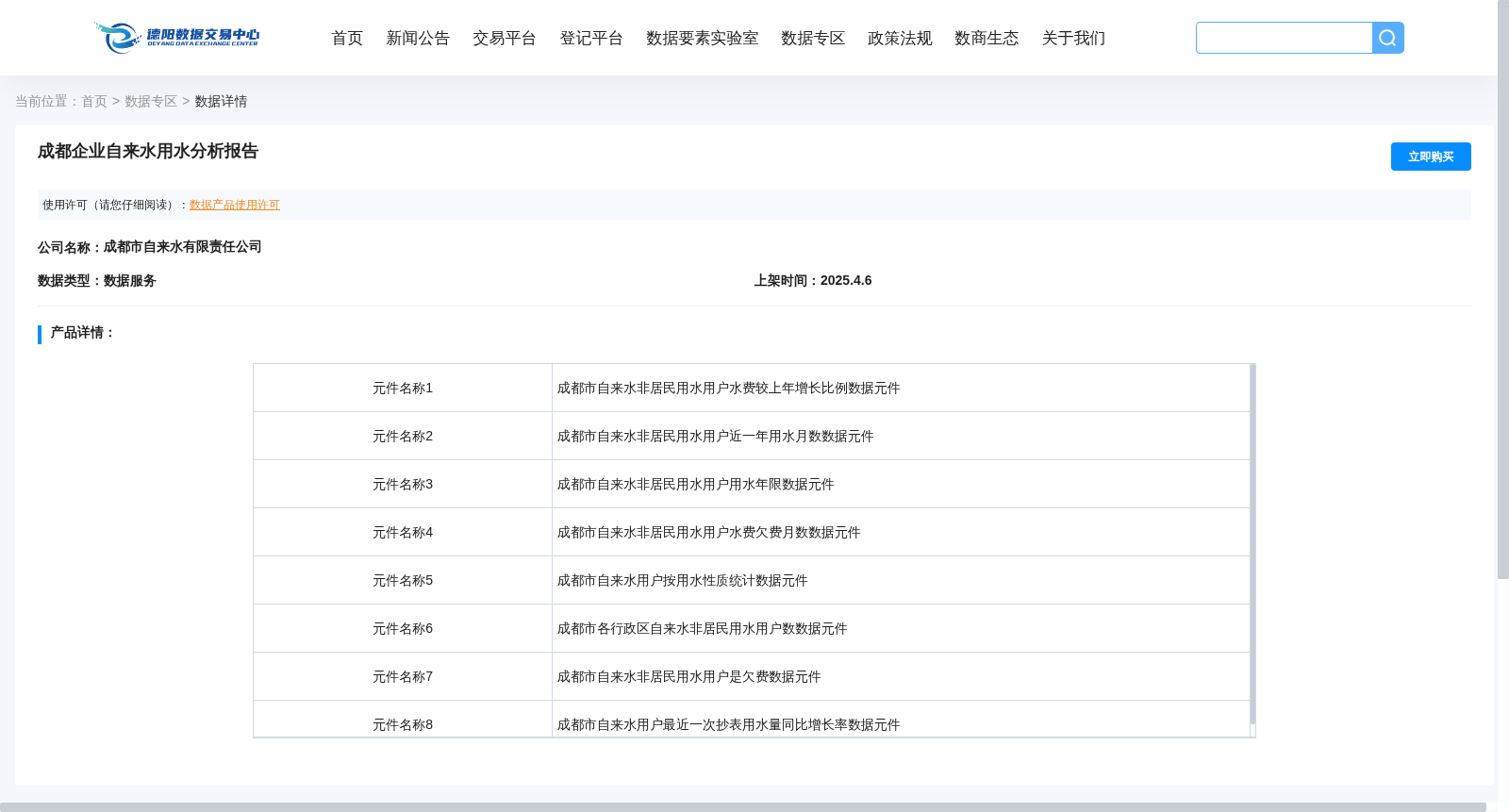Viewport: 1509px width, 812px height.
Task: Click the product table's vertical scrollbar
Action: pyautogui.click(x=1252, y=544)
